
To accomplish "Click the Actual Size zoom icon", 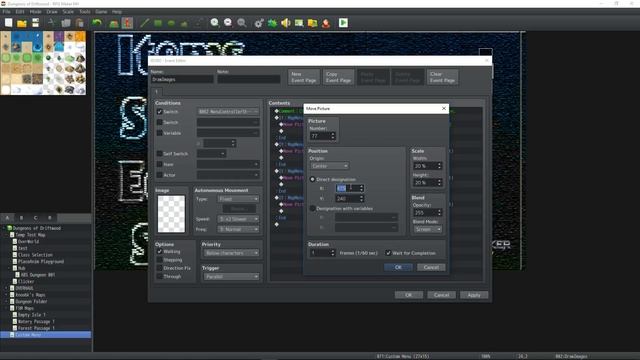I will click(242, 23).
